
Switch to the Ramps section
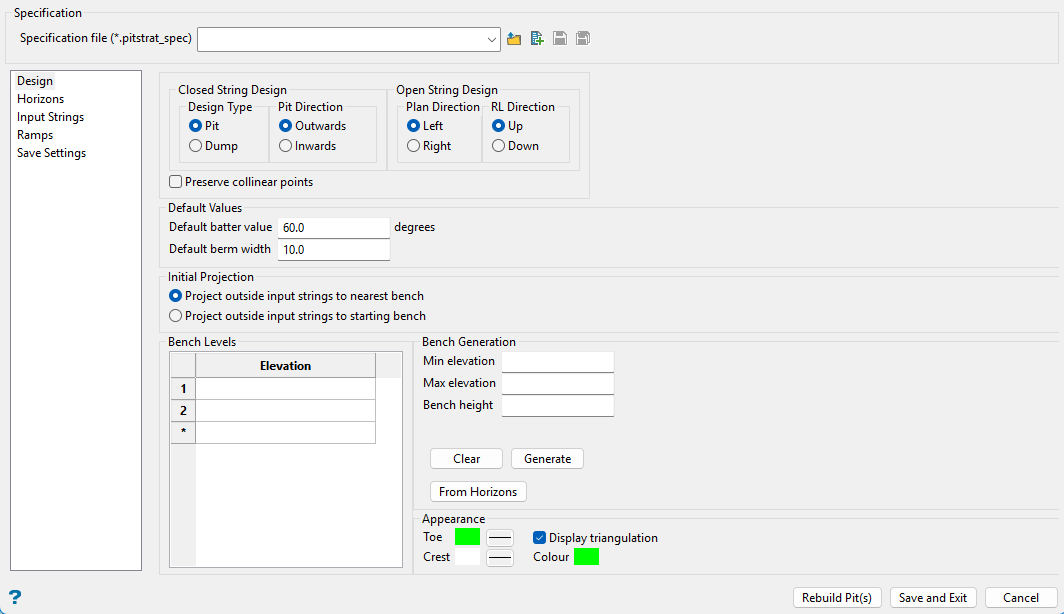click(x=35, y=135)
